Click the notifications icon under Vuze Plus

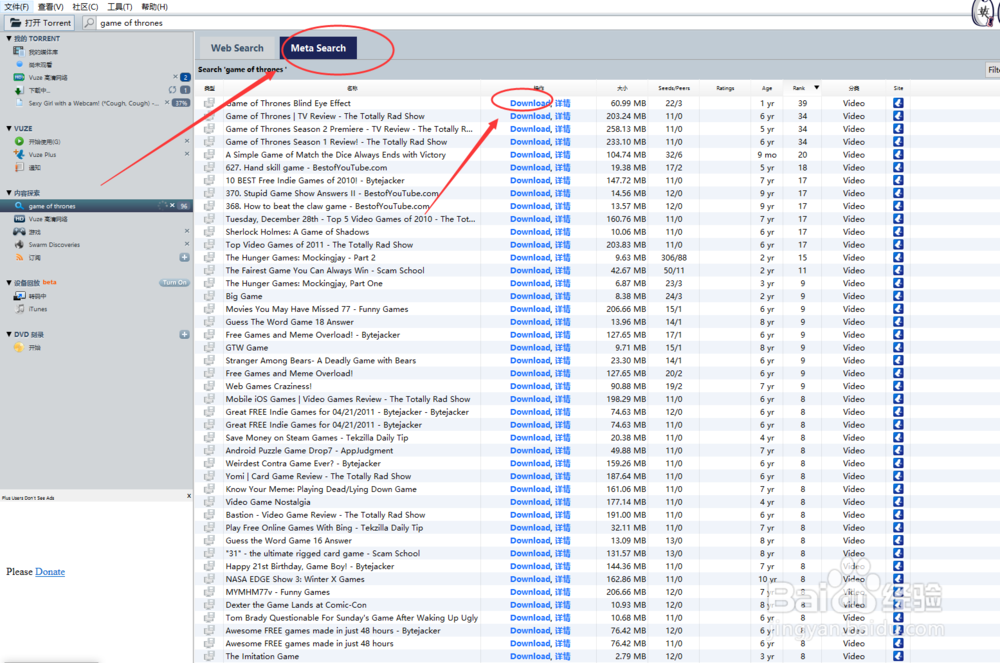[18, 167]
